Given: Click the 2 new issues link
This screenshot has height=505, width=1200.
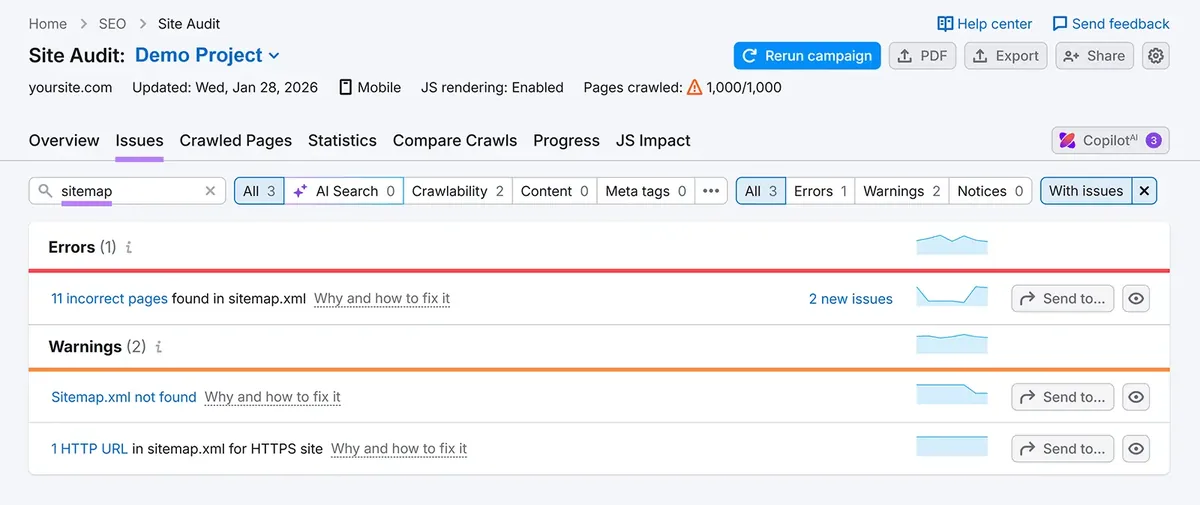Looking at the screenshot, I should [x=851, y=298].
